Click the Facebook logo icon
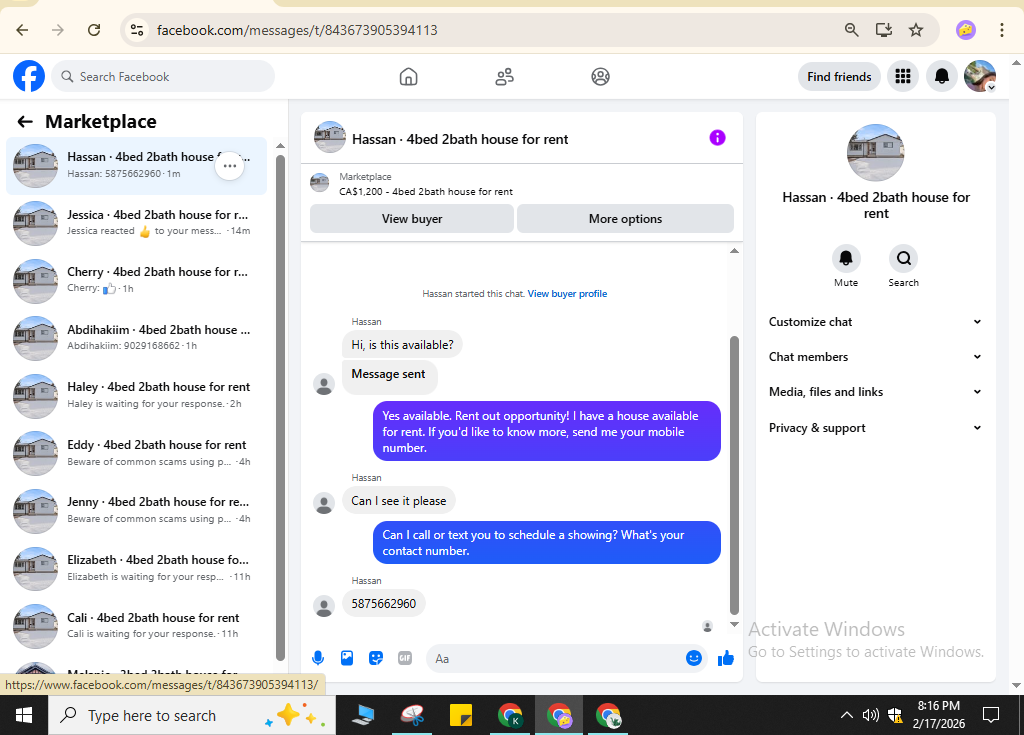The image size is (1024, 735). point(29,76)
